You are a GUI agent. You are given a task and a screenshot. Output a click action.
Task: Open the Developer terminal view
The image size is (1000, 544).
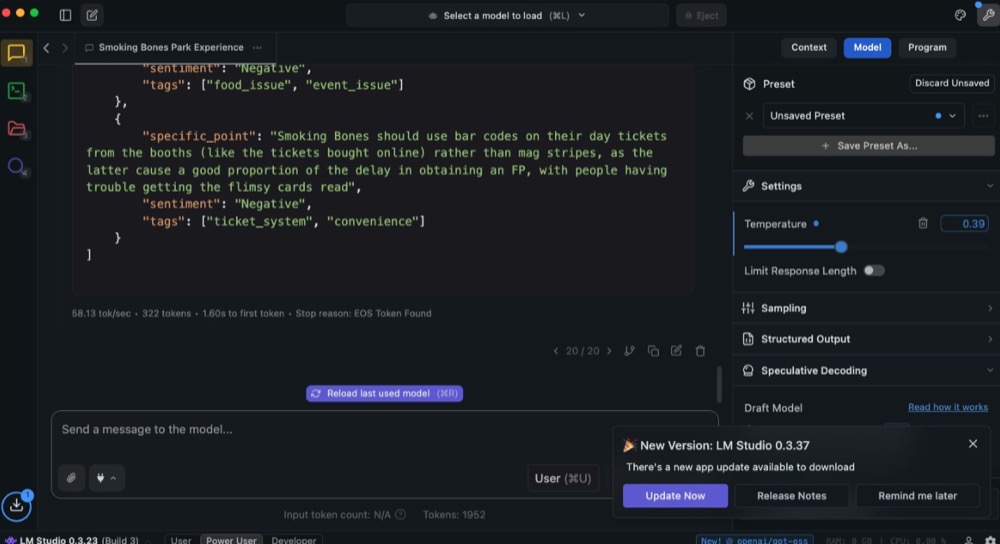(16, 91)
